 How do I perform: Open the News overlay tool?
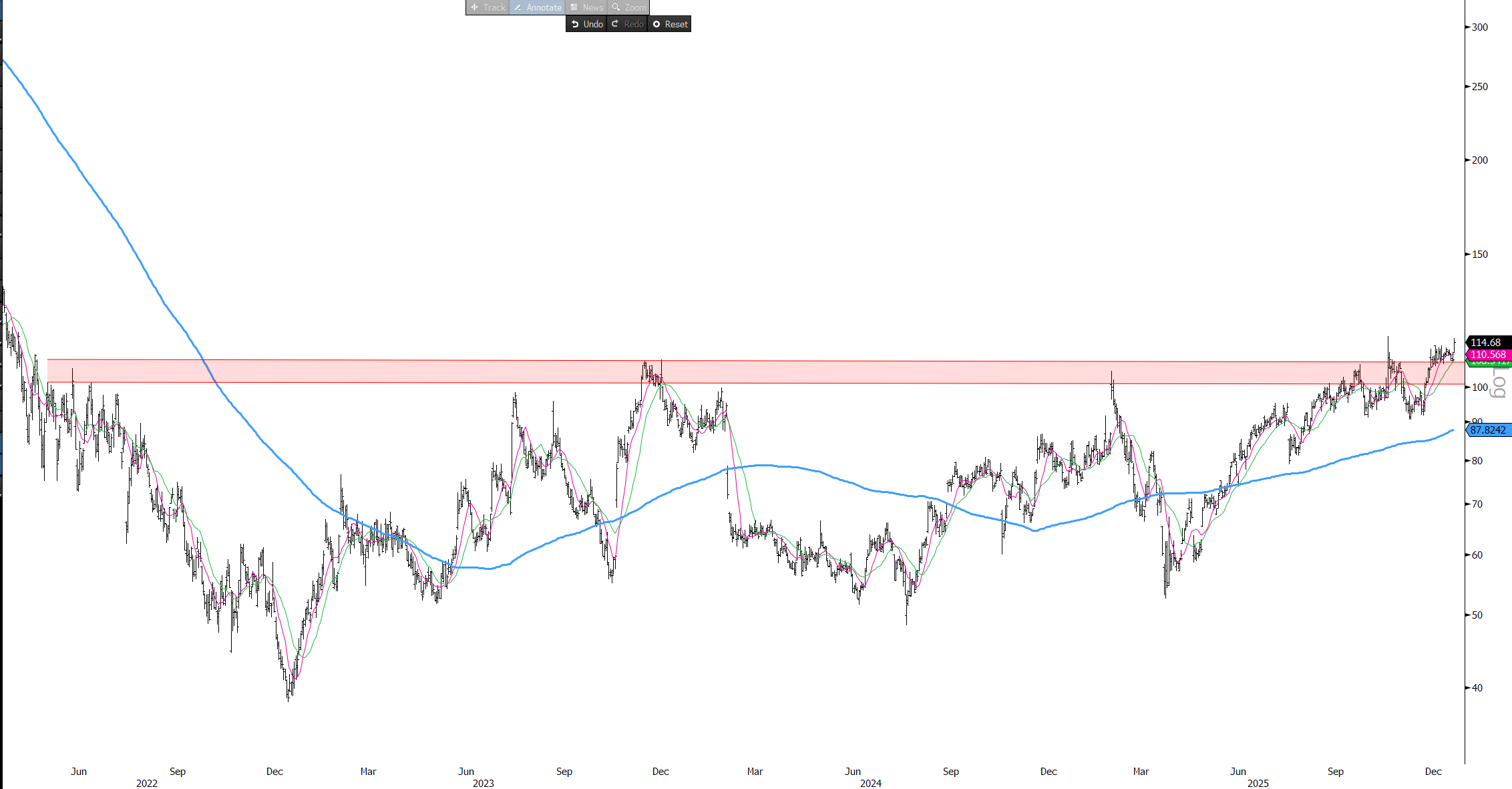click(586, 7)
